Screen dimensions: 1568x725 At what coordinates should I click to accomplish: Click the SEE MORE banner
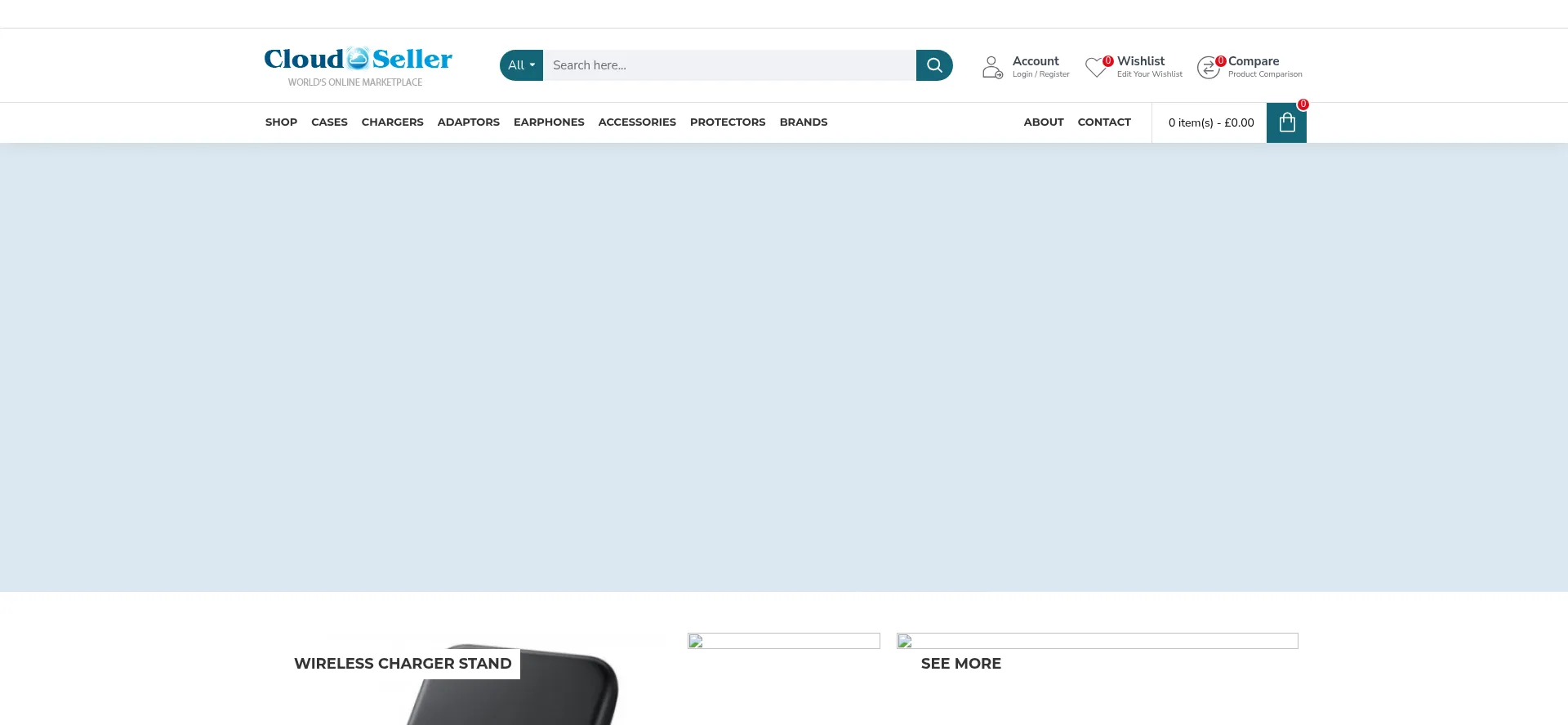click(960, 664)
